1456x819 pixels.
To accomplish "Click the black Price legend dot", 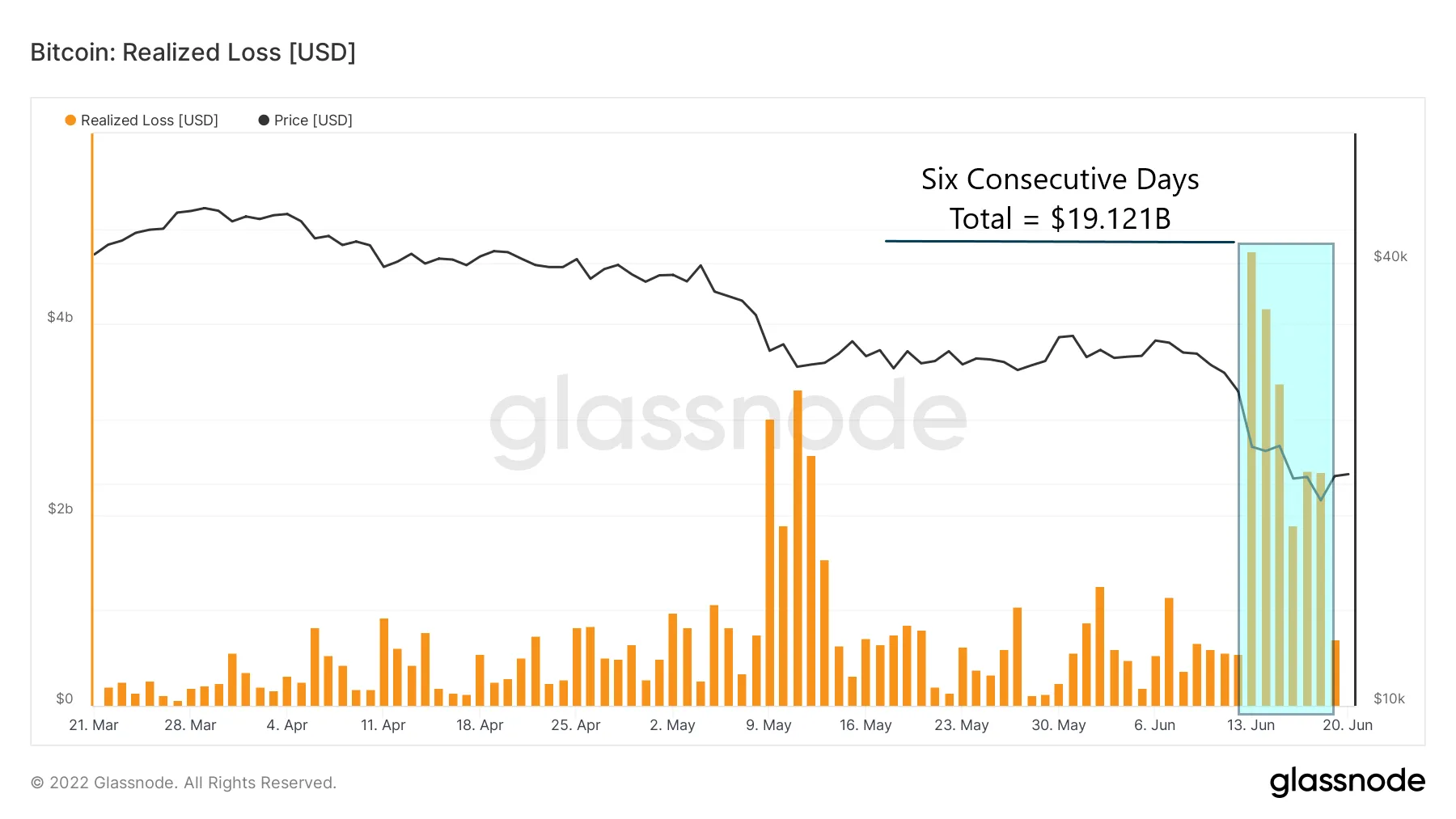I will tap(264, 120).
